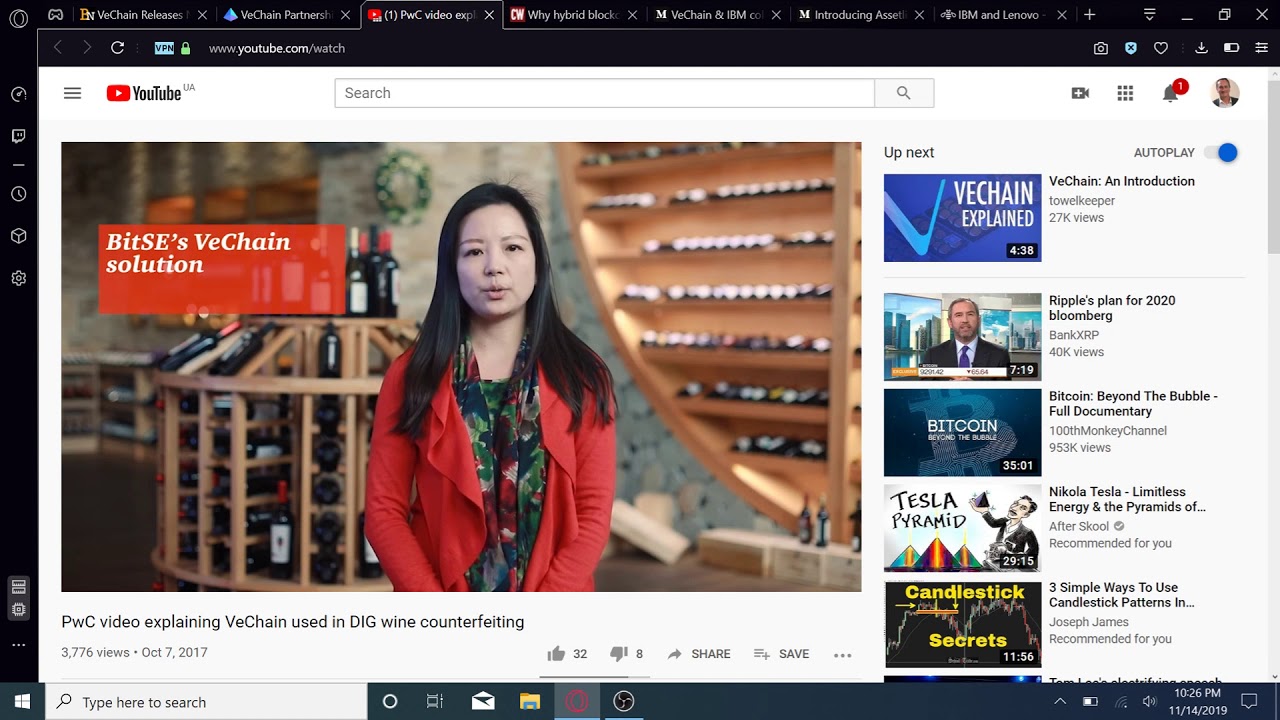Open the VeChain Explained video thumbnail
Screen dimensions: 1280x720
[x=962, y=218]
